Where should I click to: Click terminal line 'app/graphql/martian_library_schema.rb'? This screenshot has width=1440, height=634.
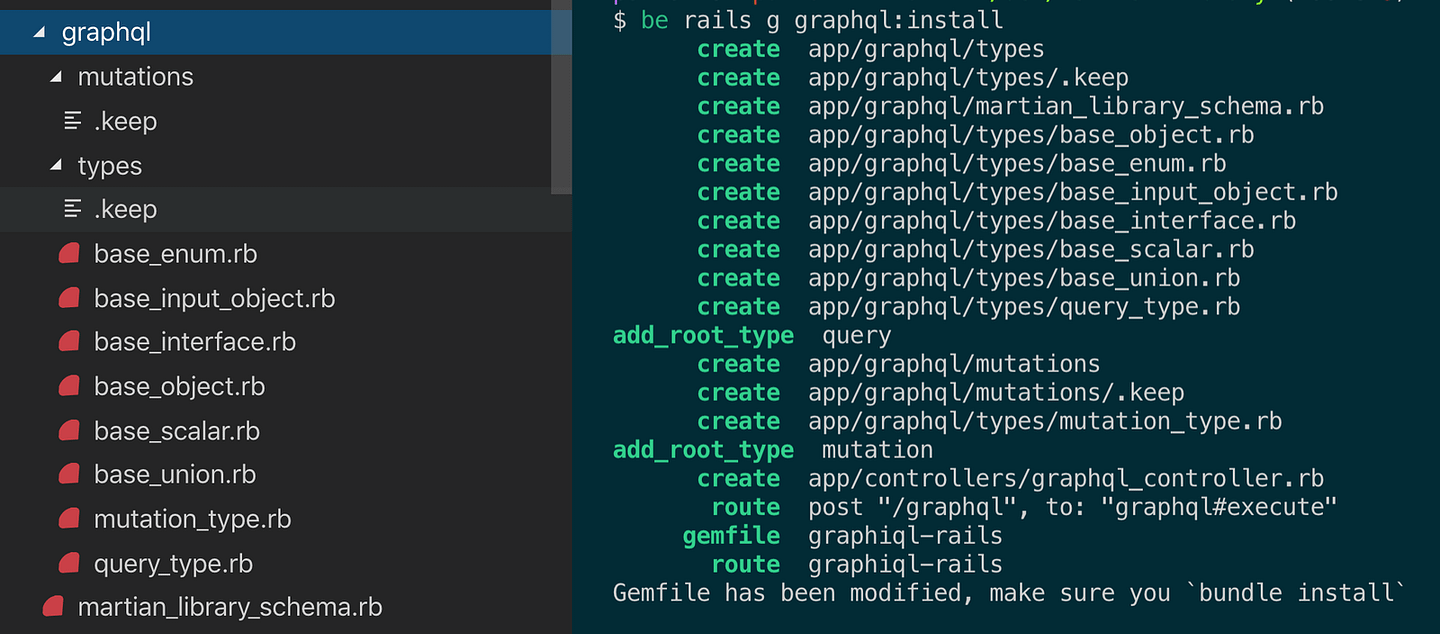[x=1066, y=106]
